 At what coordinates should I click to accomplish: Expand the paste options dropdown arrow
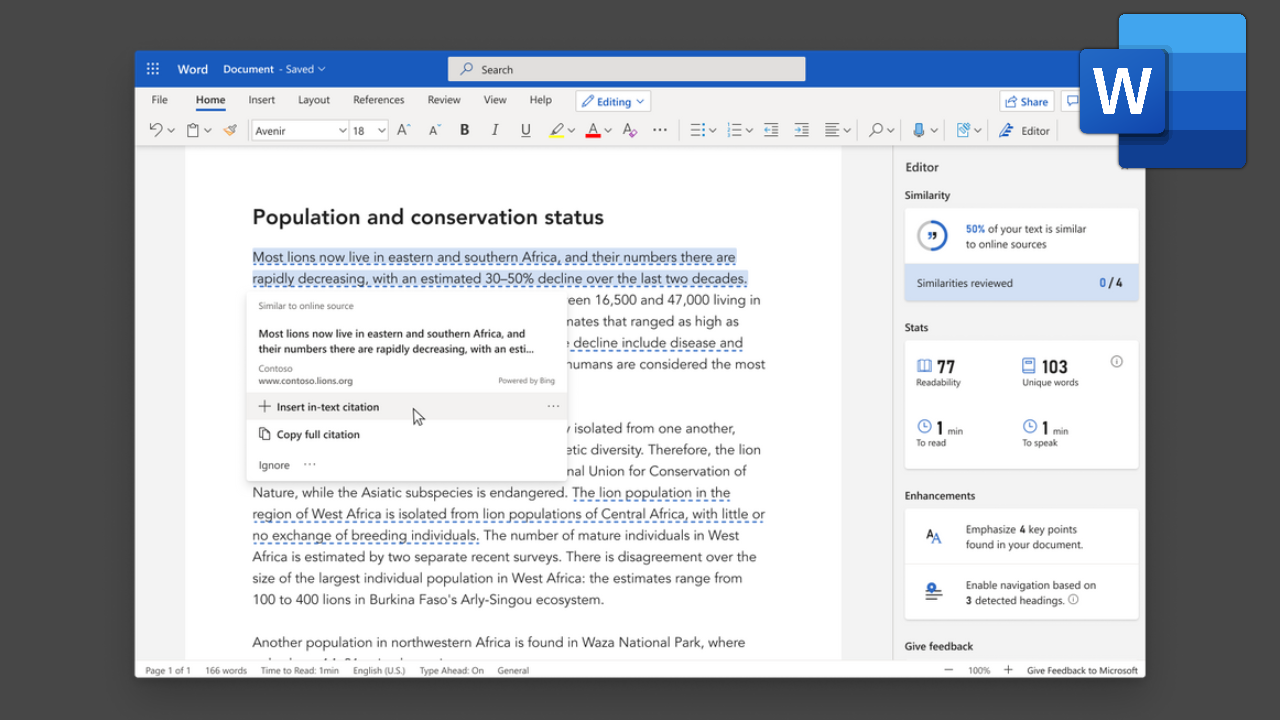(x=209, y=131)
